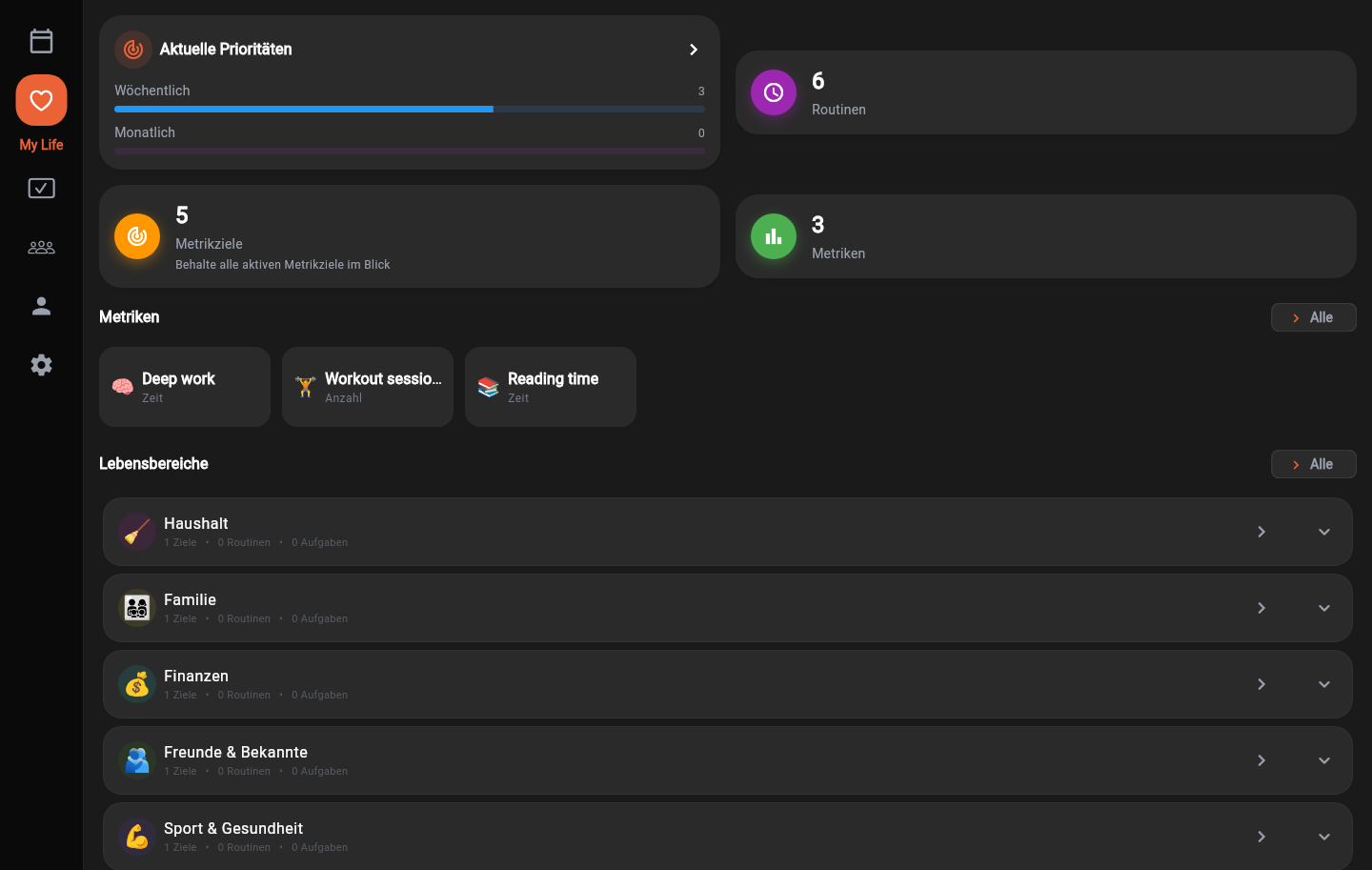Open Familie details with right chevron
Image resolution: width=1372 pixels, height=870 pixels.
tap(1261, 608)
